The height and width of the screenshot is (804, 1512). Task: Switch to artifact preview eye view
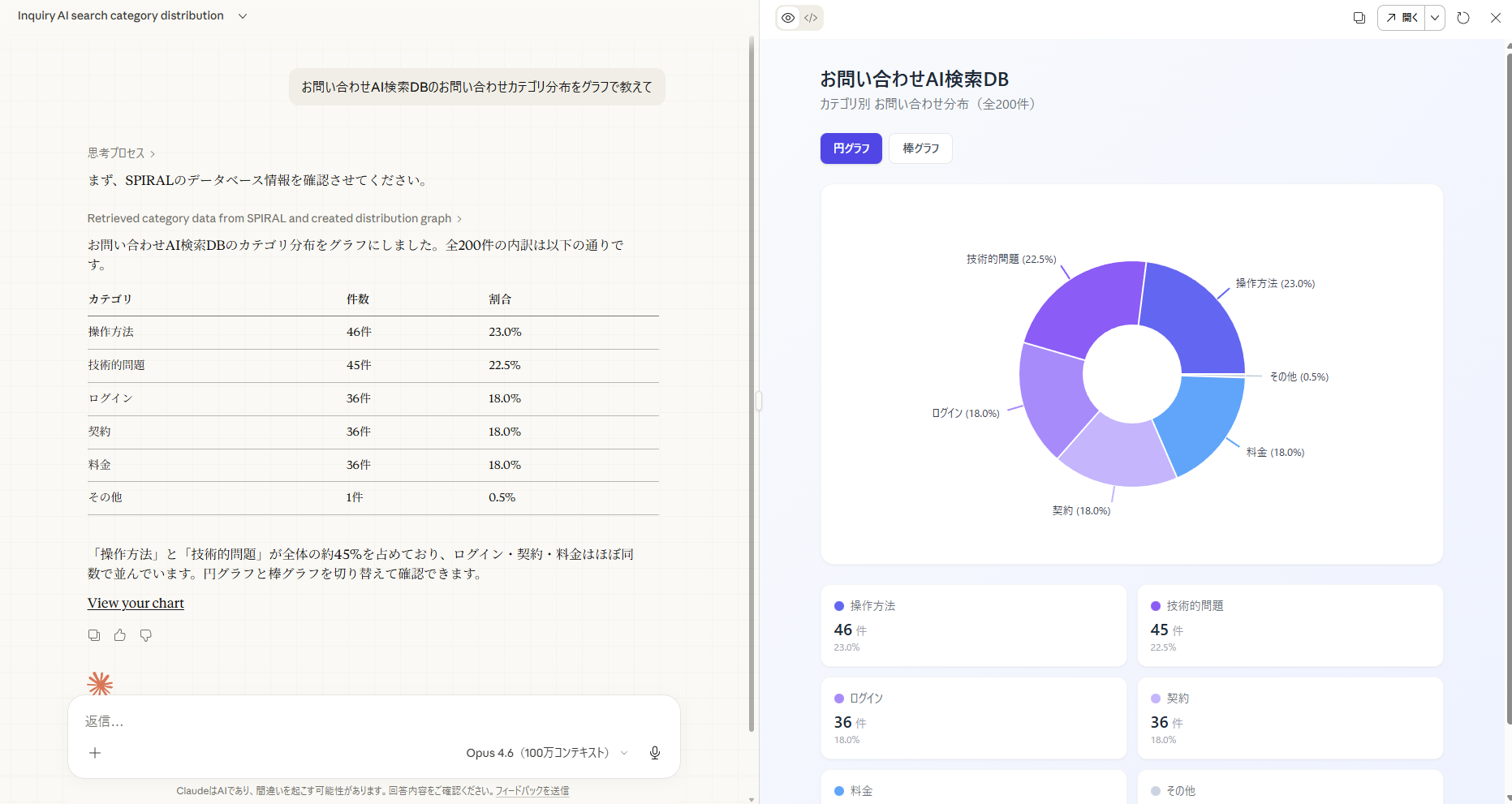tap(788, 18)
